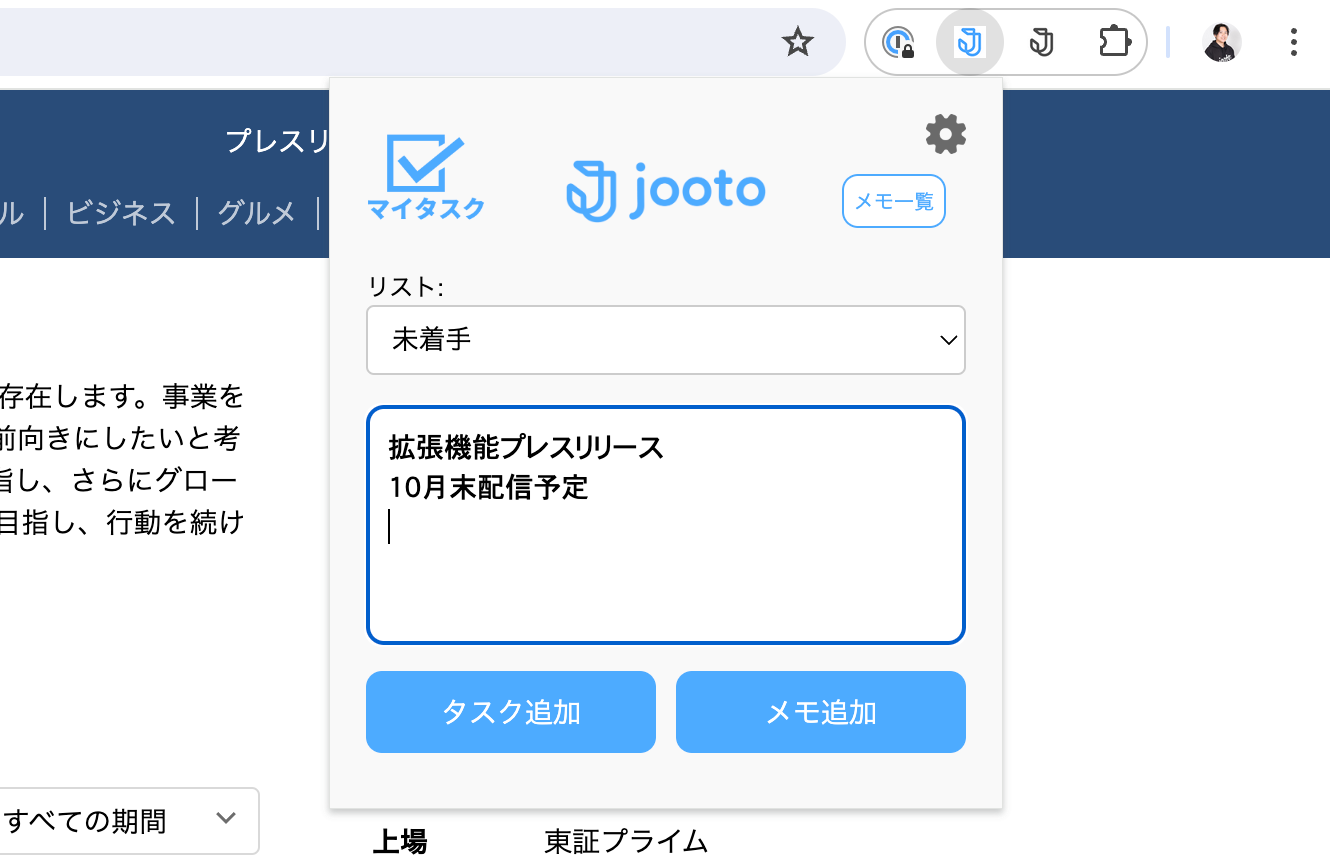Open the ビジネス category on page
Image resolution: width=1330 pixels, height=864 pixels.
[121, 213]
